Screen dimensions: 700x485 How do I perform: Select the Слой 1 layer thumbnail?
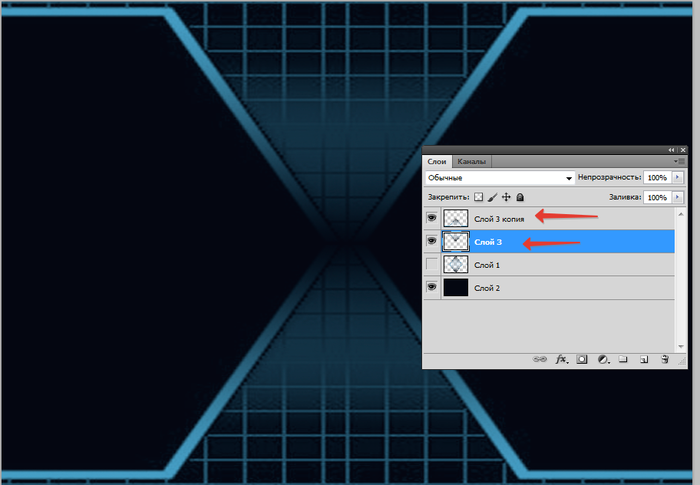455,264
